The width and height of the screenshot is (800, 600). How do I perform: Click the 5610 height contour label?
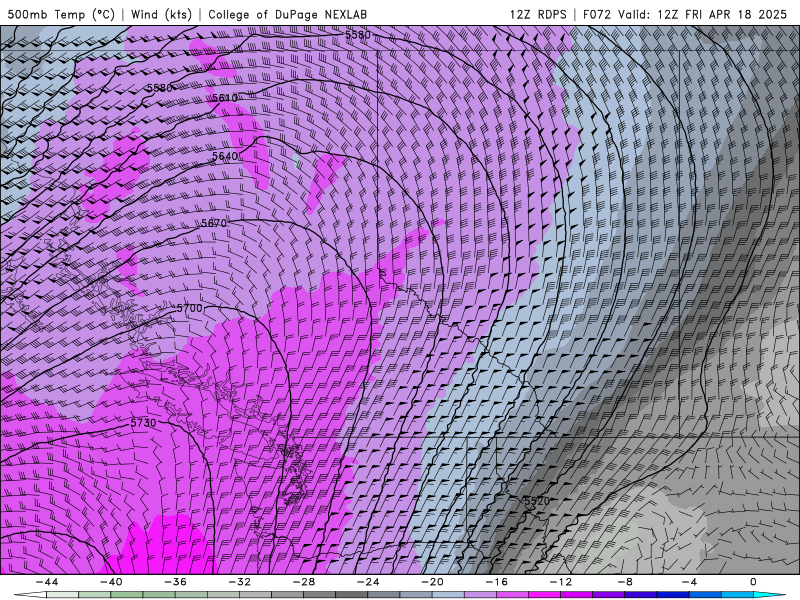pos(224,97)
